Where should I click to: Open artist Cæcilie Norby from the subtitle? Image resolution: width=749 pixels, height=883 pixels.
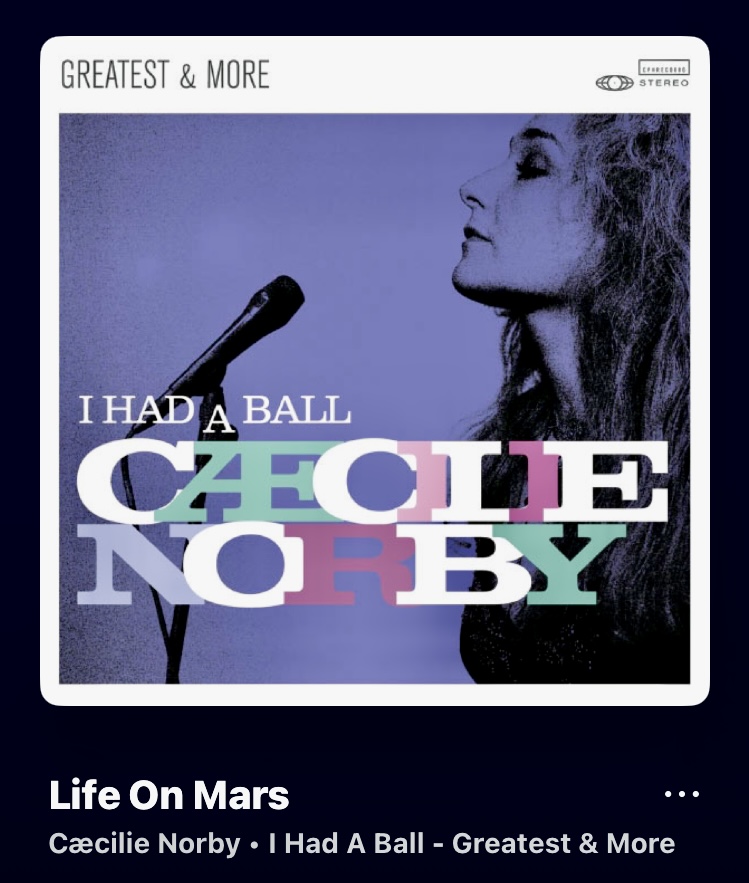(x=144, y=843)
